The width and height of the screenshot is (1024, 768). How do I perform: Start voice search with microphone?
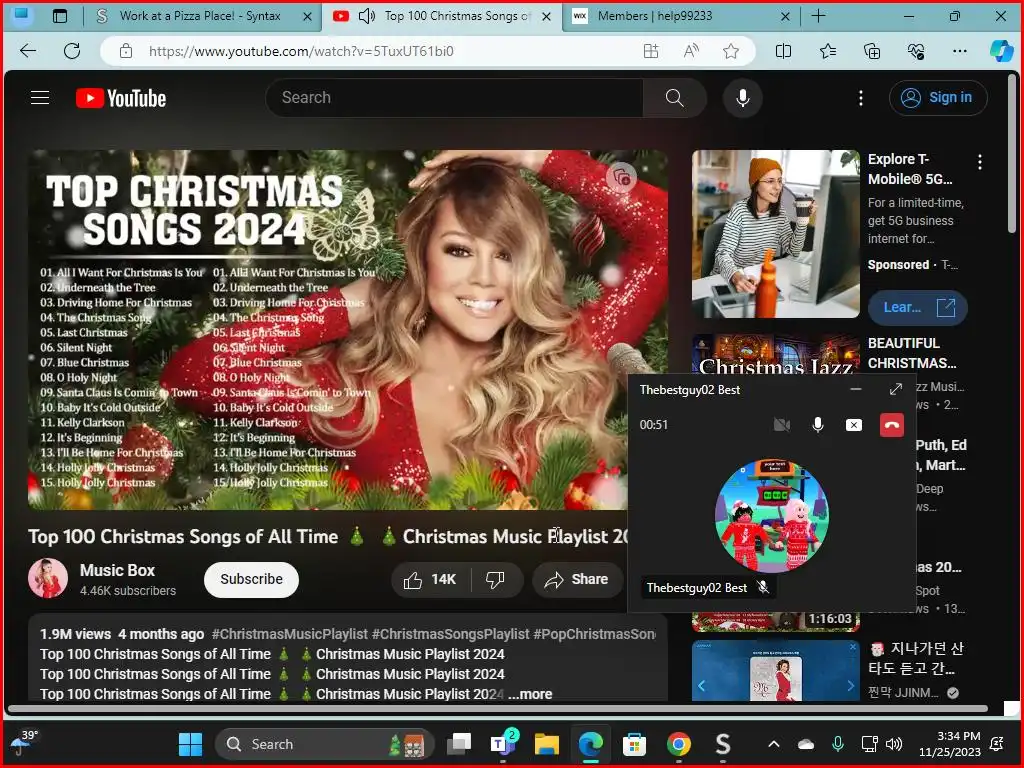[x=743, y=98]
